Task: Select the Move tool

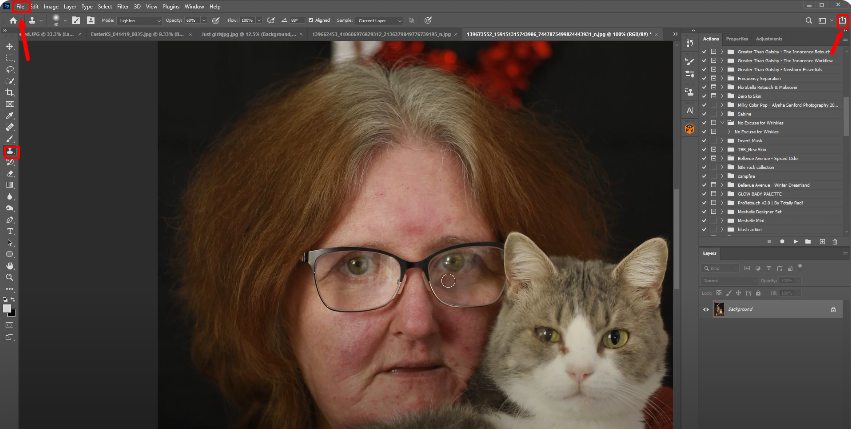Action: coord(10,47)
